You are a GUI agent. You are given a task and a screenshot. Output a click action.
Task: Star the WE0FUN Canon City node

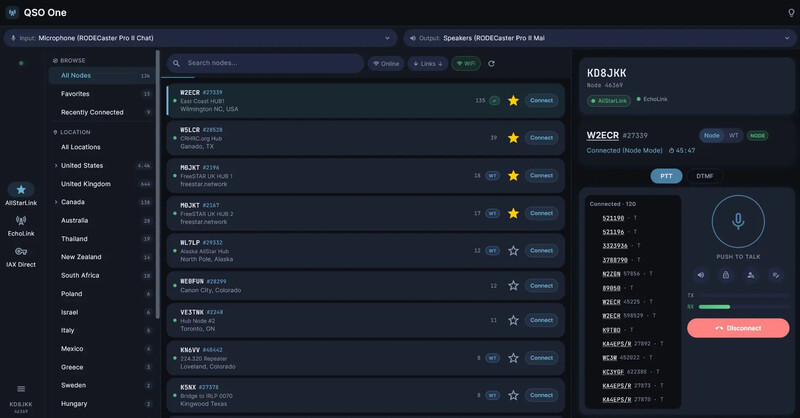(513, 286)
